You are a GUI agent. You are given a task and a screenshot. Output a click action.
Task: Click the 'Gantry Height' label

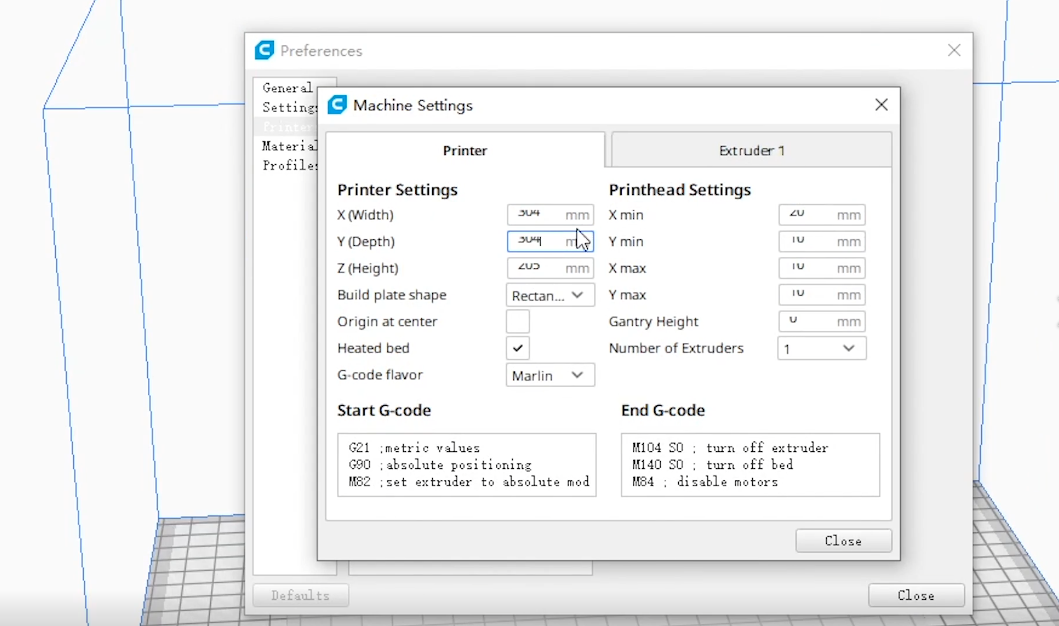pos(653,321)
